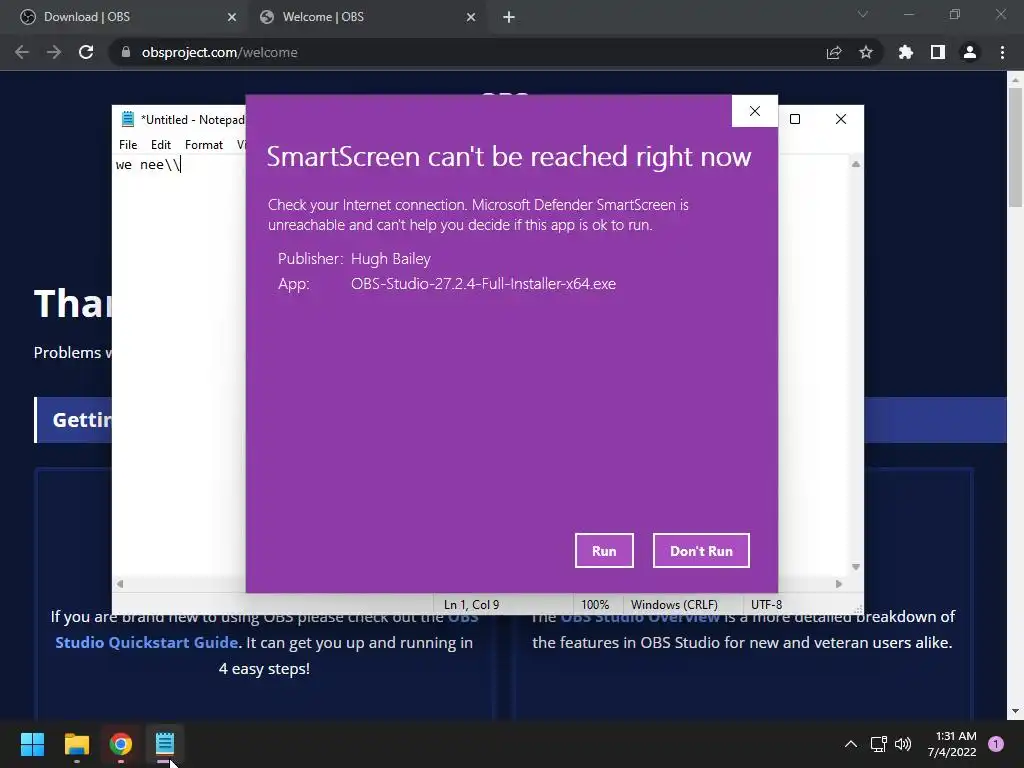Maximize the Notepad window
This screenshot has width=1024, height=768.
pyautogui.click(x=795, y=119)
